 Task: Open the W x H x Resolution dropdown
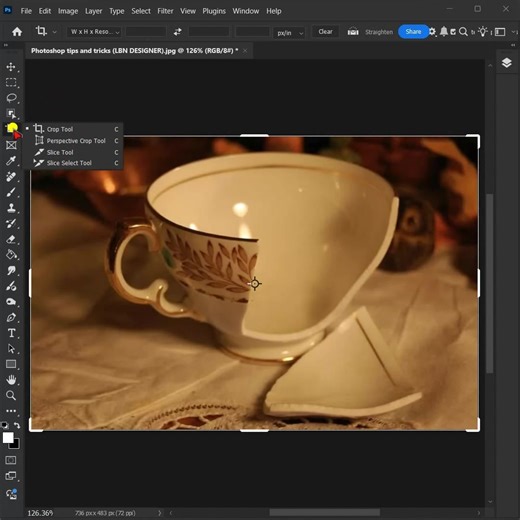pyautogui.click(x=95, y=32)
